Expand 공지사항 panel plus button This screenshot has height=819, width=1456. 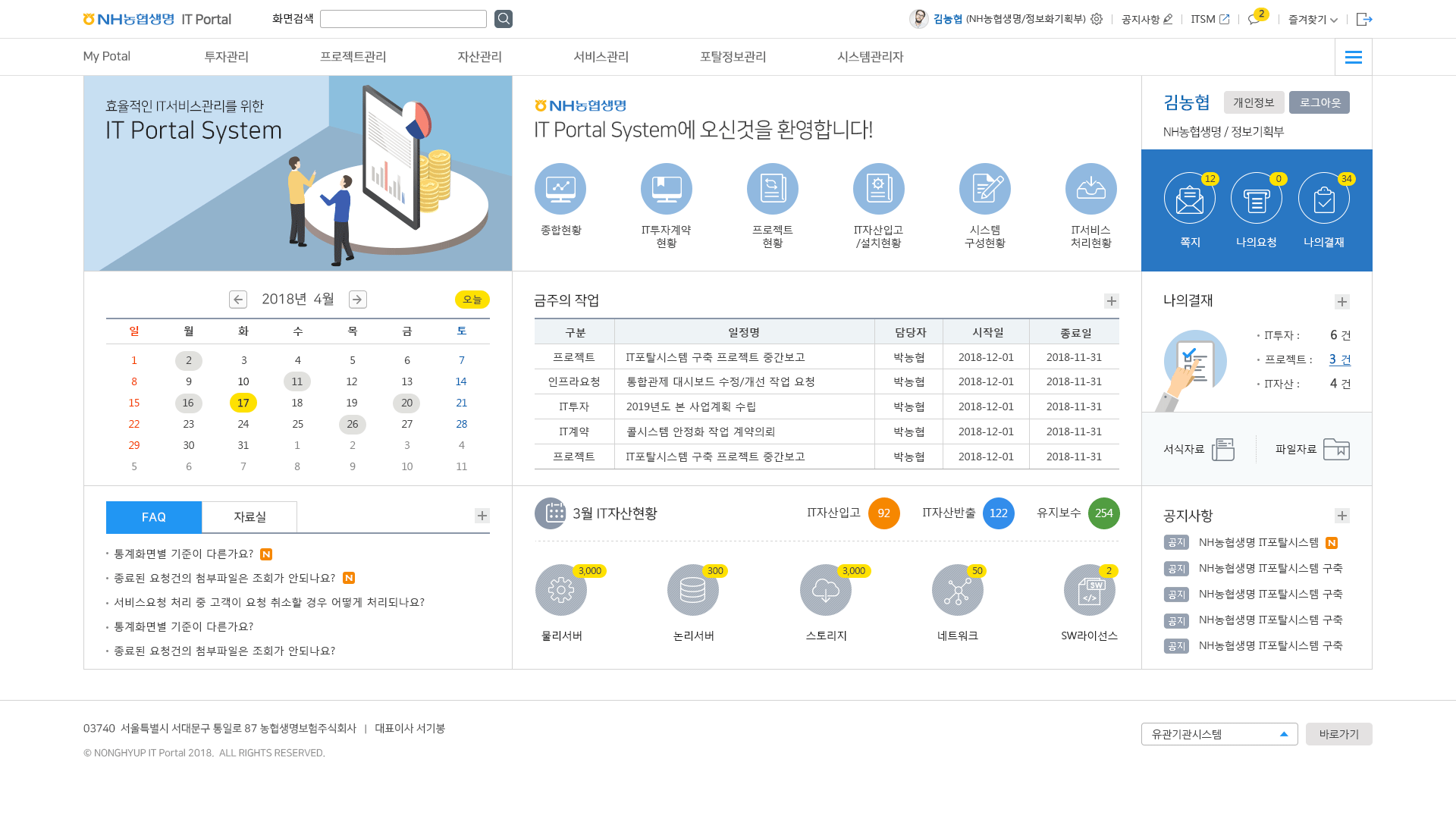coord(1342,516)
